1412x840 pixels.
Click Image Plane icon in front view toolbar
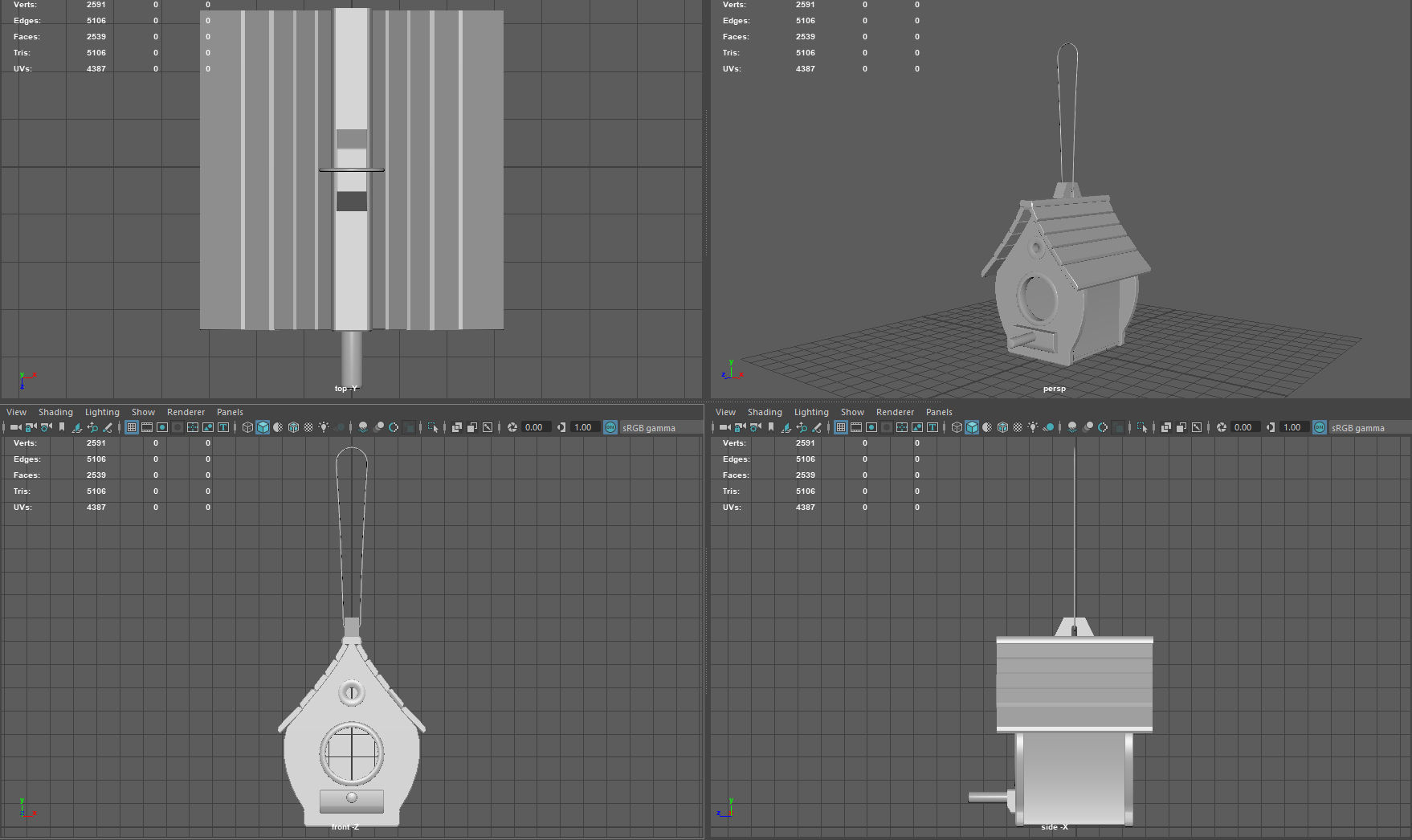[77, 427]
